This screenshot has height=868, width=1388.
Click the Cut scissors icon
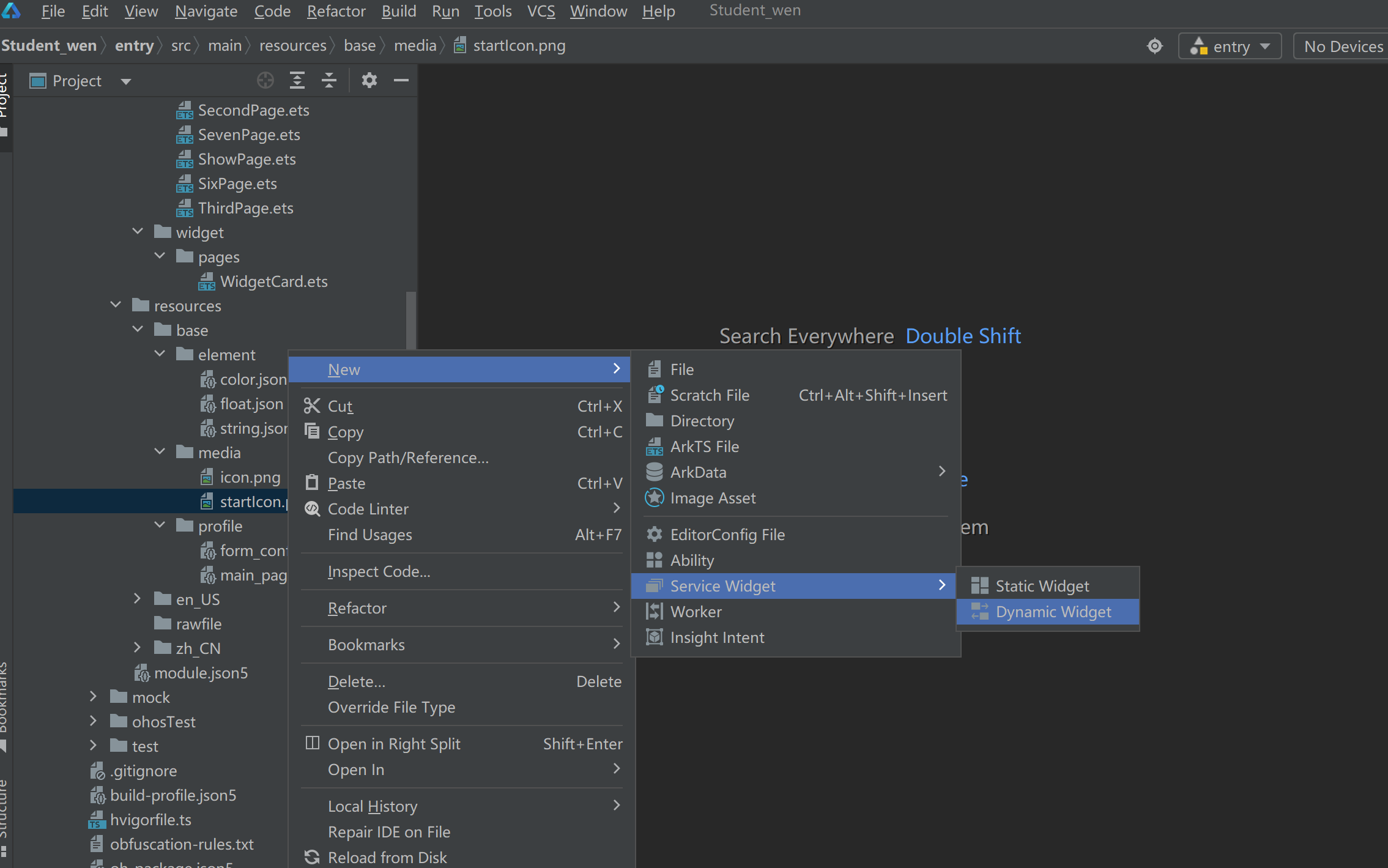point(312,406)
